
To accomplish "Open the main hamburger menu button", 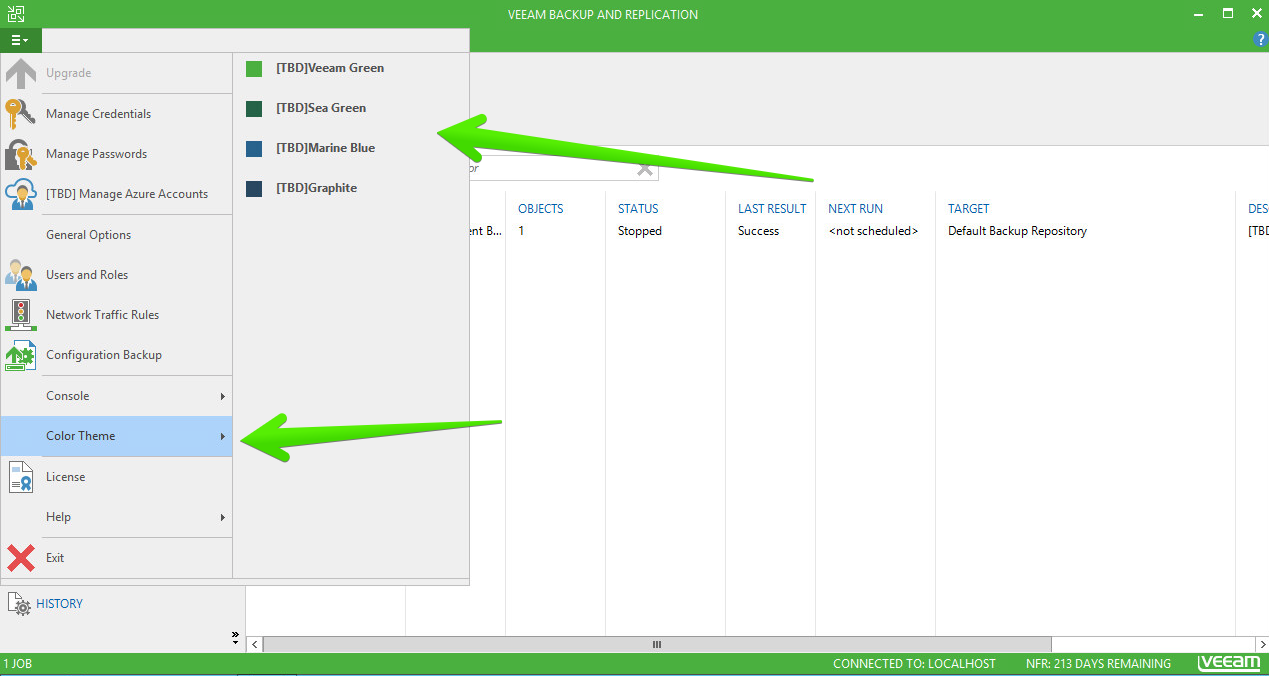I will tap(20, 40).
